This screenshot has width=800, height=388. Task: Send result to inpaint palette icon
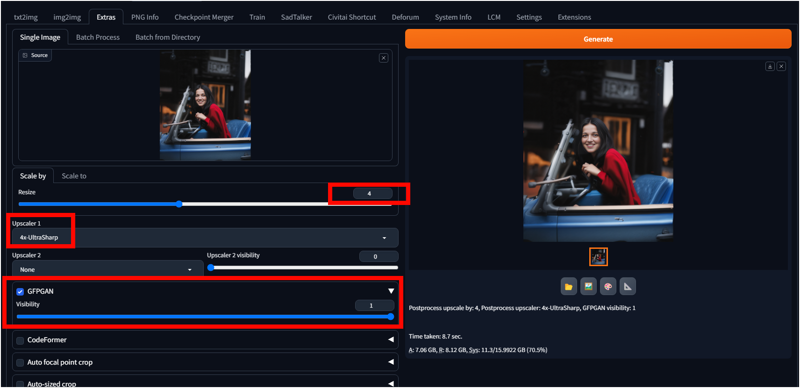pyautogui.click(x=608, y=286)
